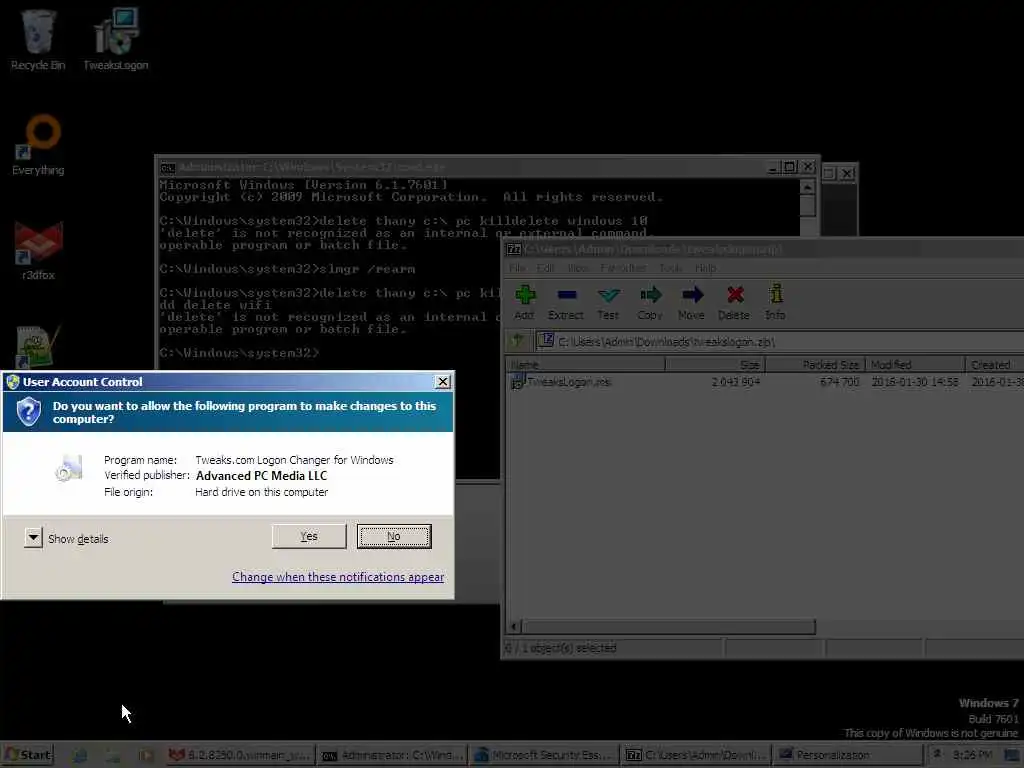Open the Start menu
Image resolution: width=1024 pixels, height=768 pixels.
point(27,755)
